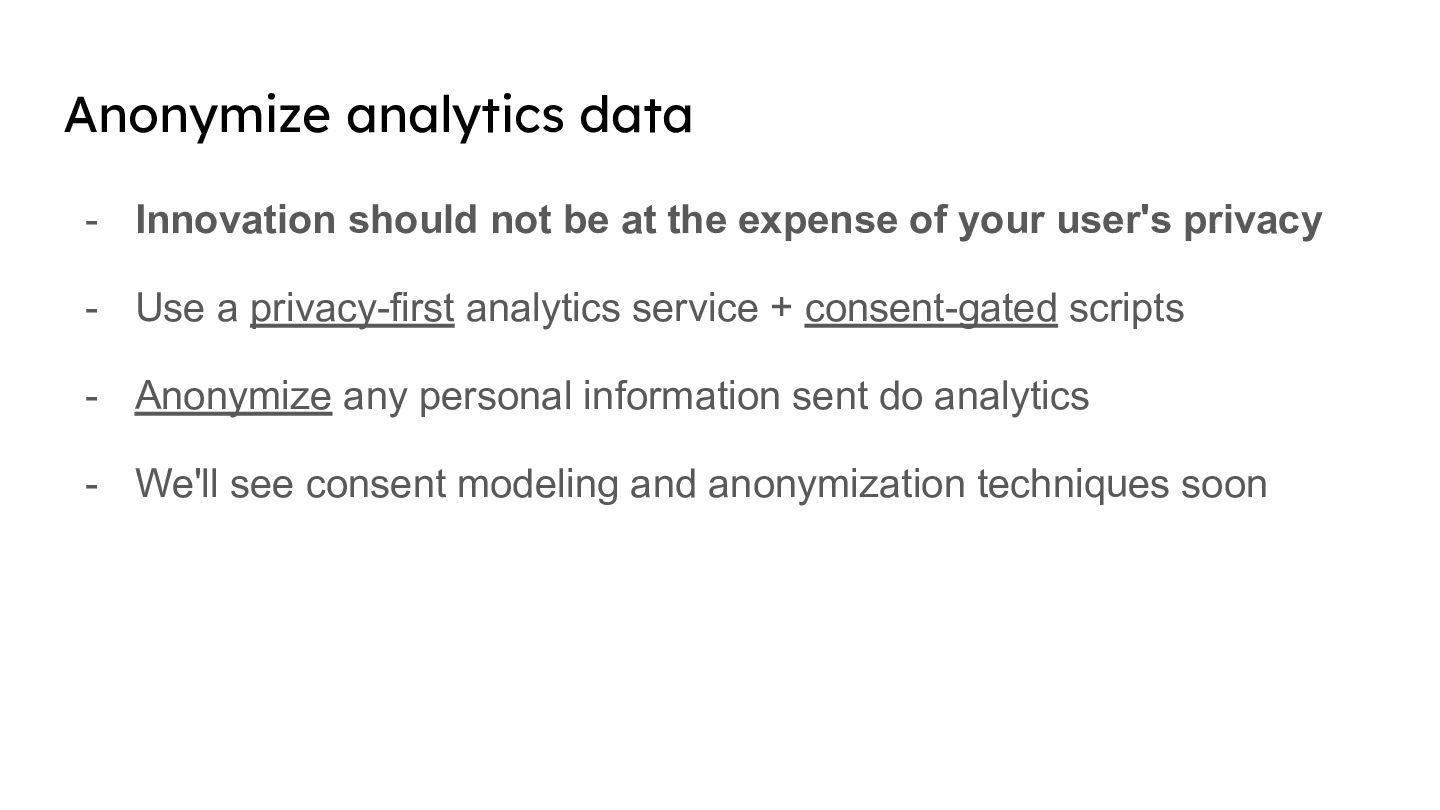Follow the "consent-gated" underlined link

[931, 308]
